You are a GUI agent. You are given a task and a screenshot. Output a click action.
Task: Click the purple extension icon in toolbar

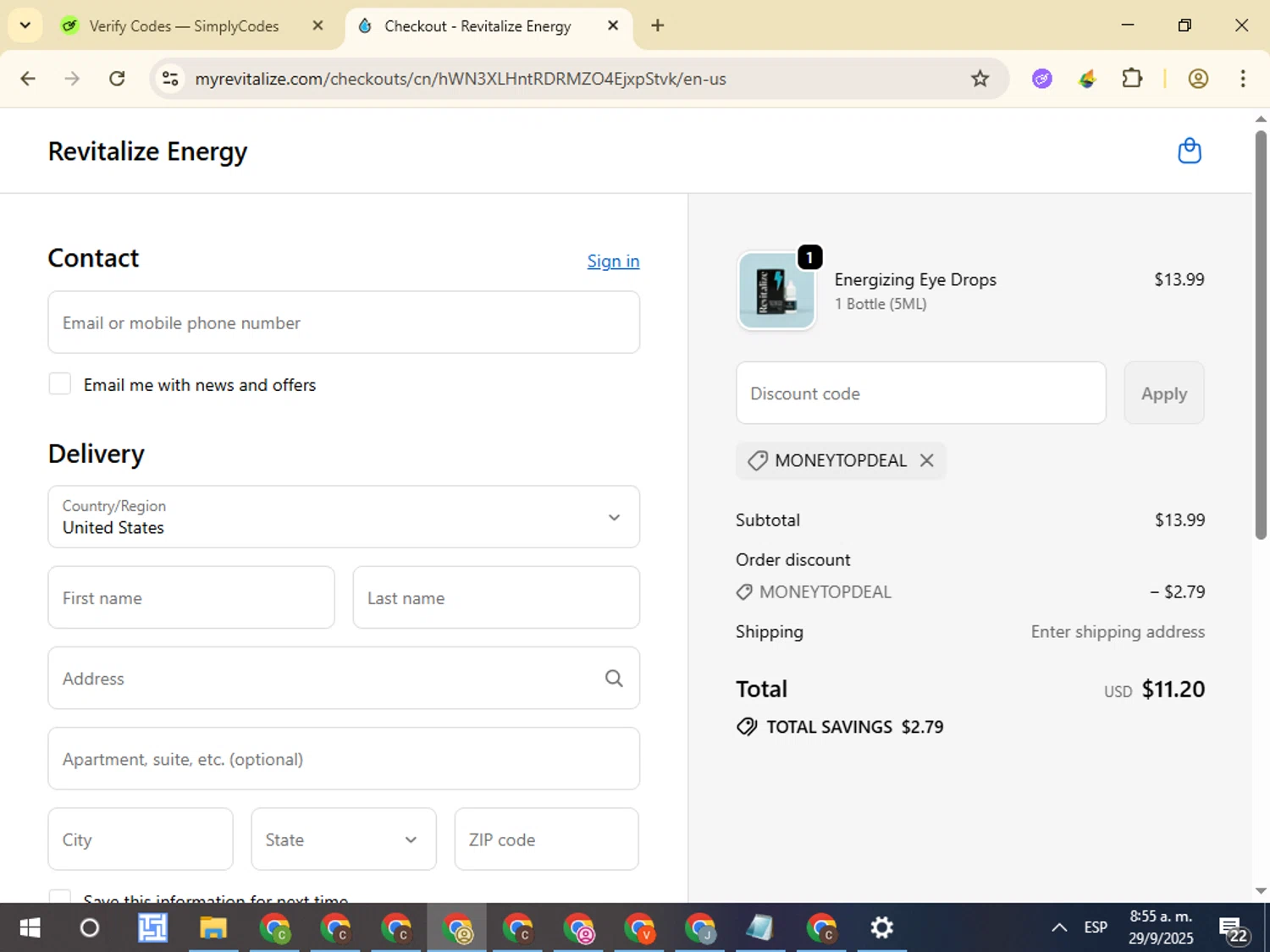[1042, 79]
